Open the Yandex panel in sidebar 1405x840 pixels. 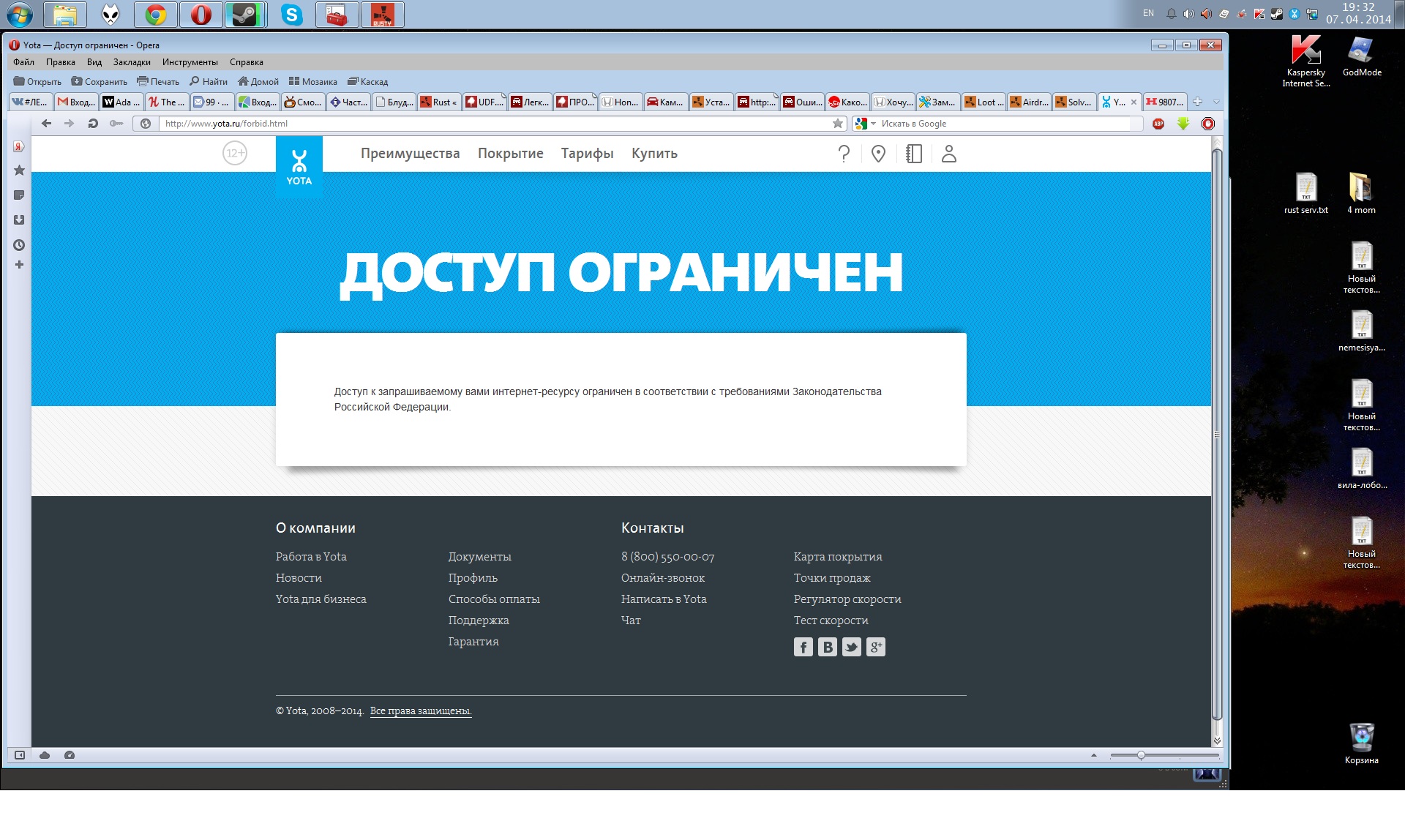pos(19,146)
